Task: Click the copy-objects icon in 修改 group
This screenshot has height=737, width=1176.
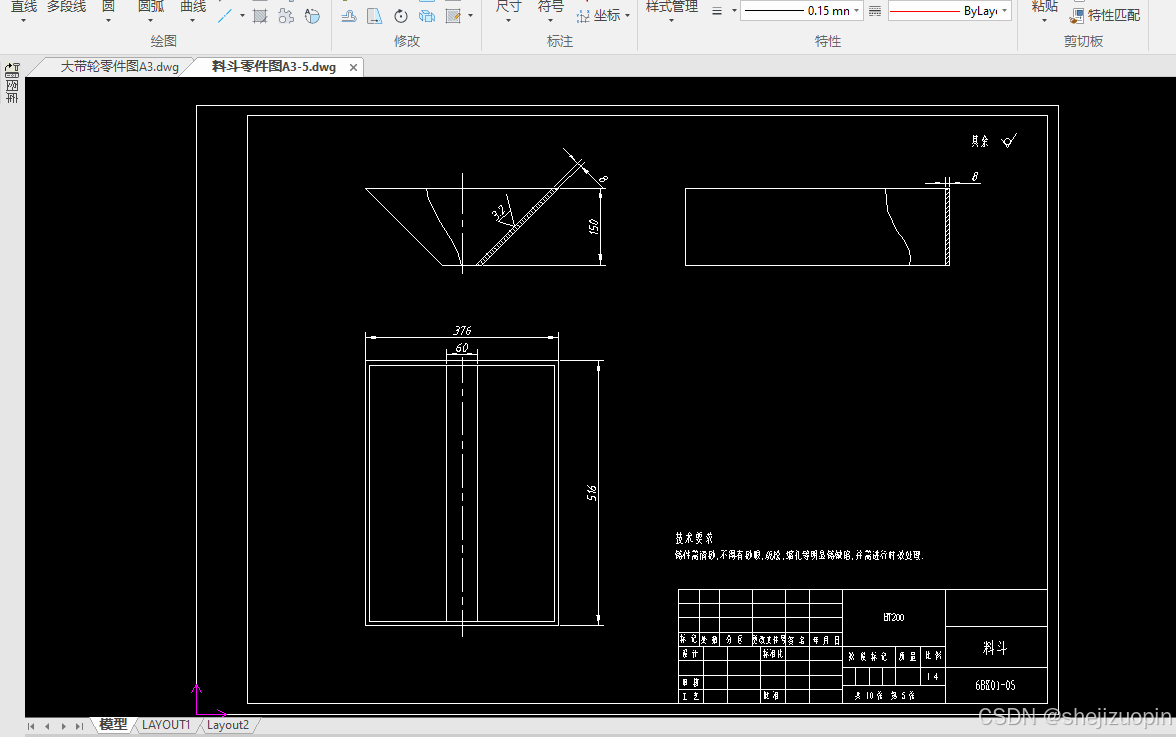Action: tap(427, 16)
